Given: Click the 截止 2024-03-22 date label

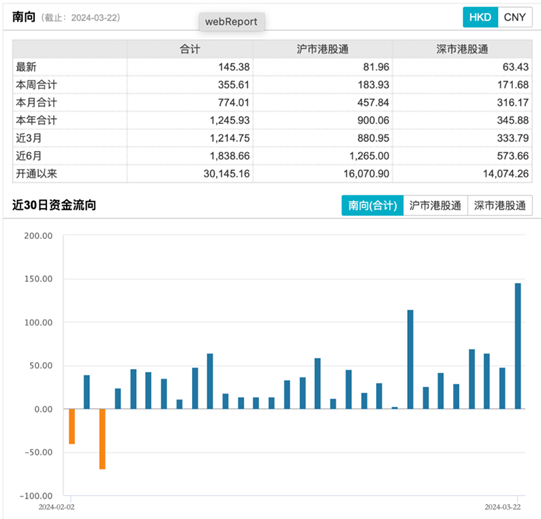Looking at the screenshot, I should 81,18.
